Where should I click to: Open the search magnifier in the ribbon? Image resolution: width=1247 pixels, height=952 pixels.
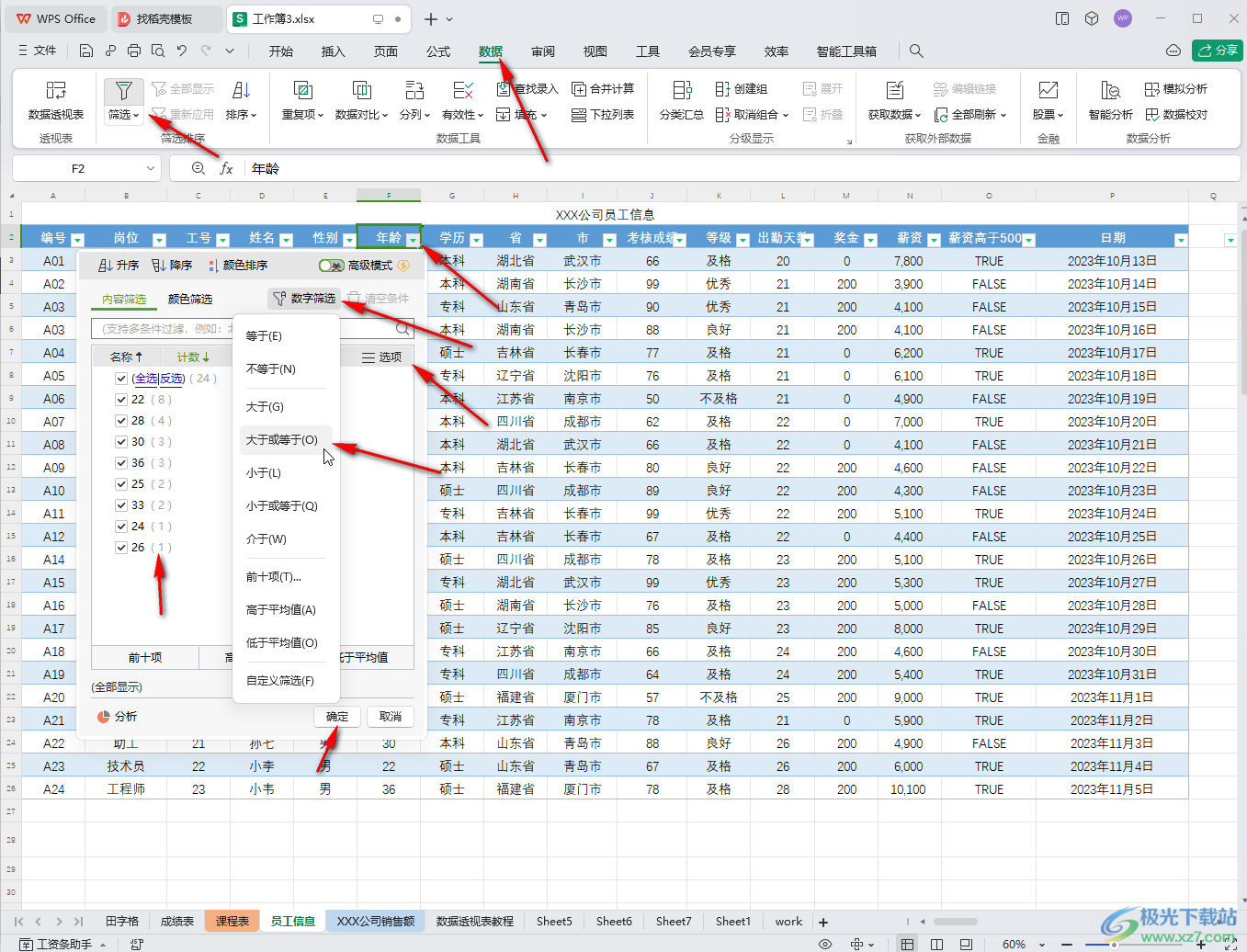click(916, 51)
